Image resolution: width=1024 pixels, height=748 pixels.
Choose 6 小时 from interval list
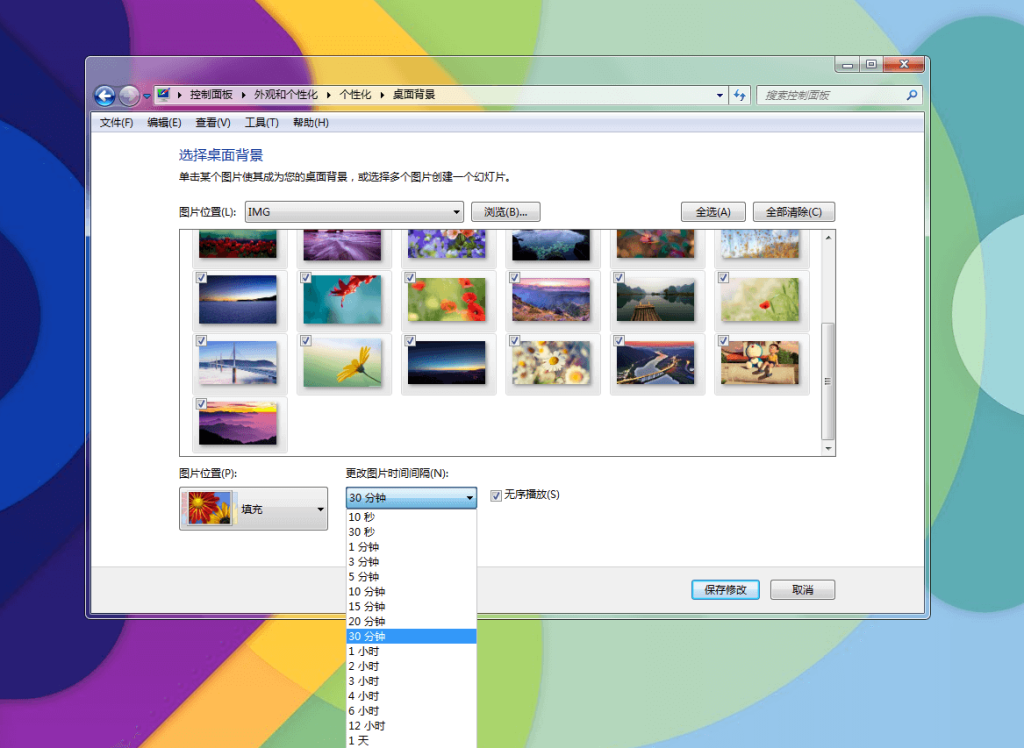coord(411,711)
